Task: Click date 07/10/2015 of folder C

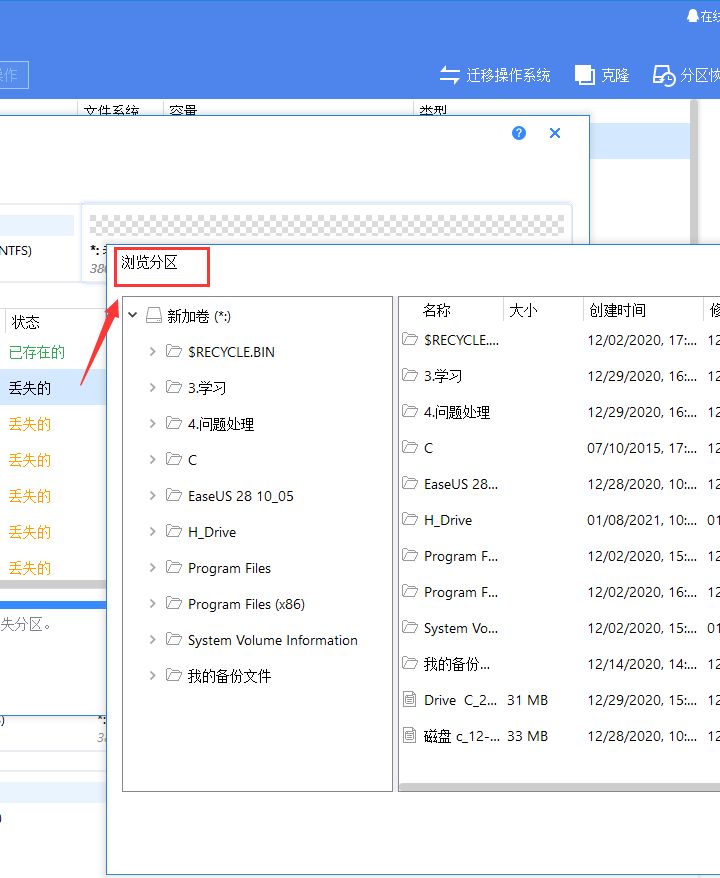Action: click(641, 448)
